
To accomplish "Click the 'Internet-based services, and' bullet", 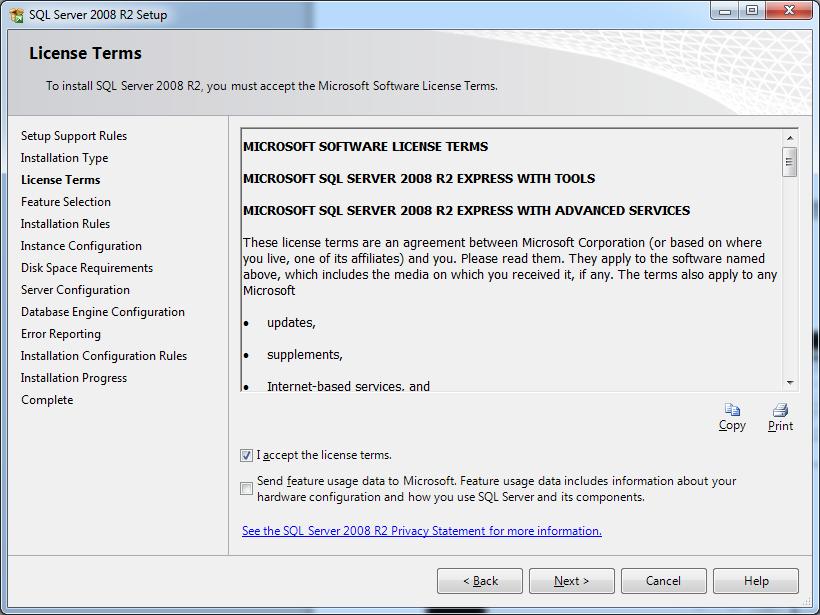I will pos(348,386).
